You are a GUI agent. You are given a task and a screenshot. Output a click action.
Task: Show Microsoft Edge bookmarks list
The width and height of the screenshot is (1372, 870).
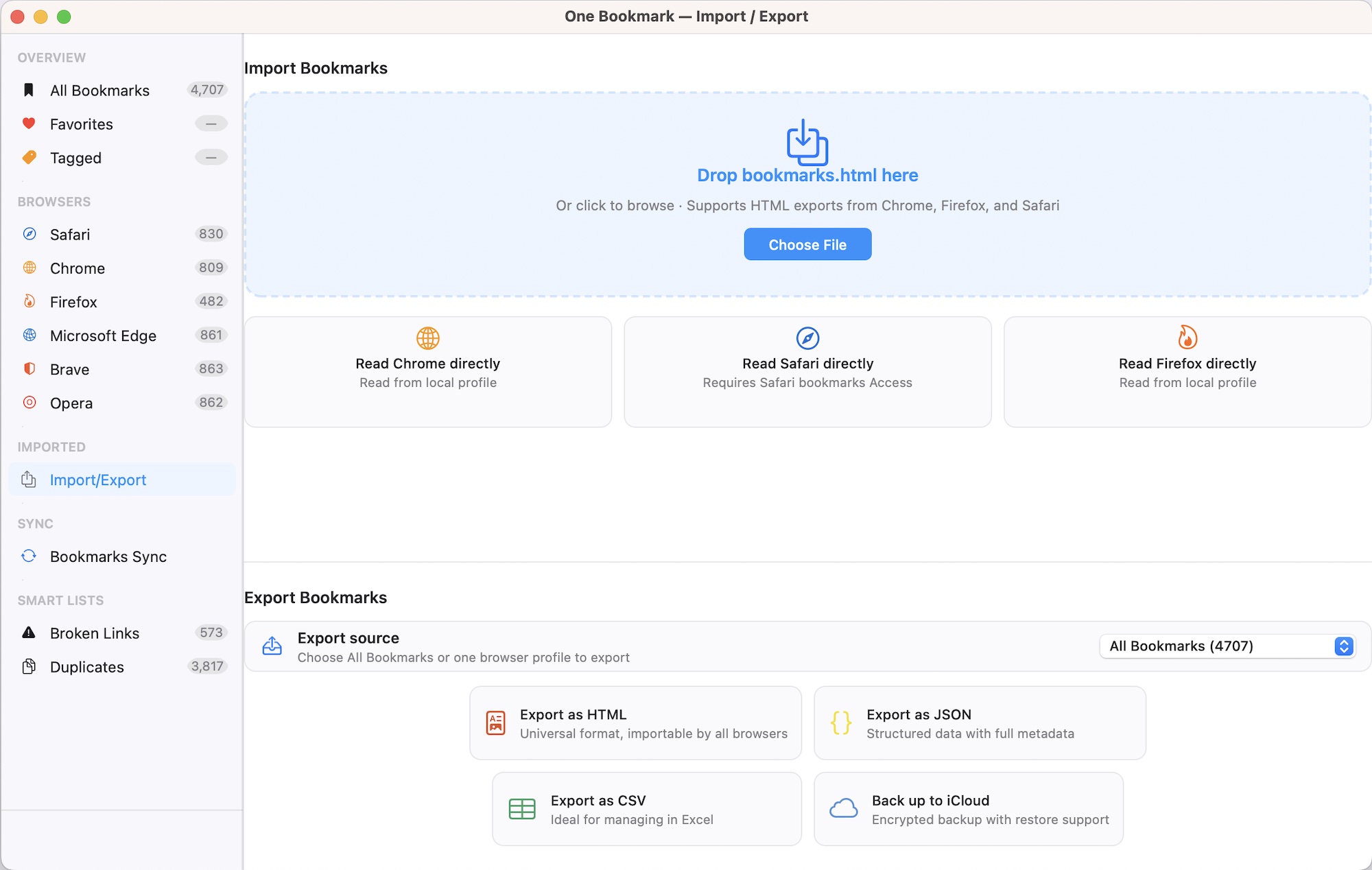click(x=122, y=335)
